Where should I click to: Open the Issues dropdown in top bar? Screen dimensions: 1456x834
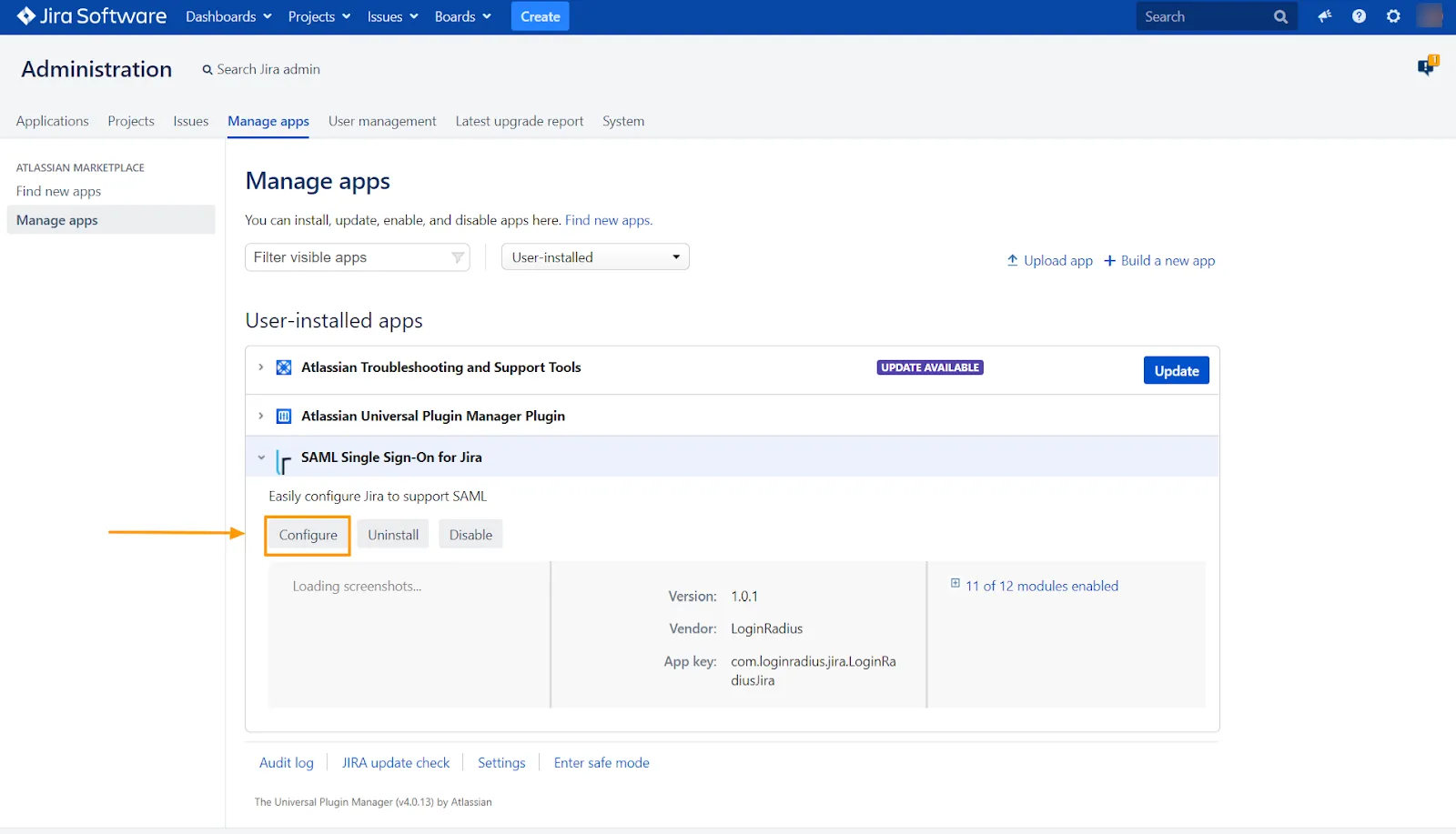click(393, 16)
